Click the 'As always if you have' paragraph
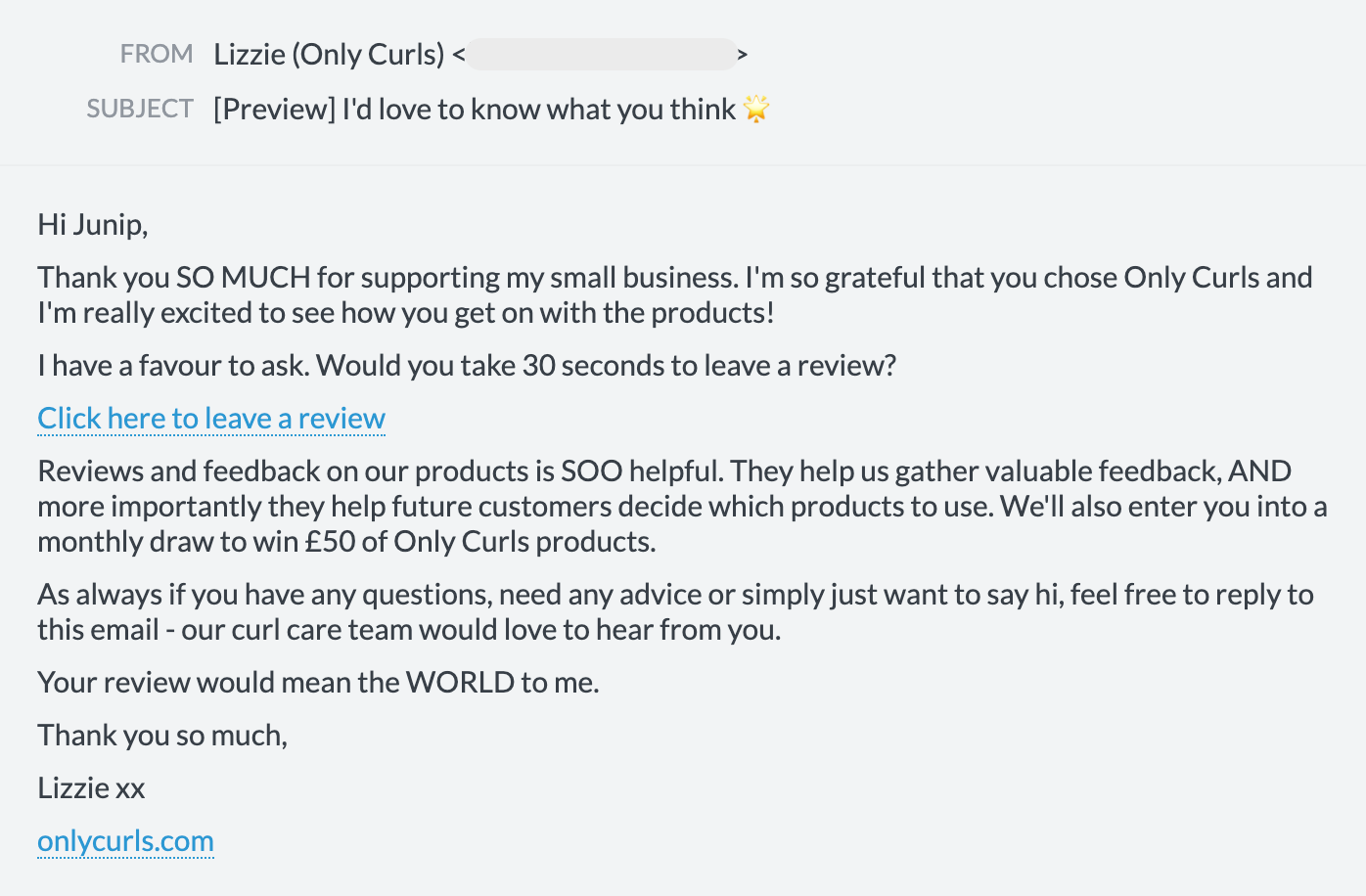The image size is (1366, 896). 675,612
